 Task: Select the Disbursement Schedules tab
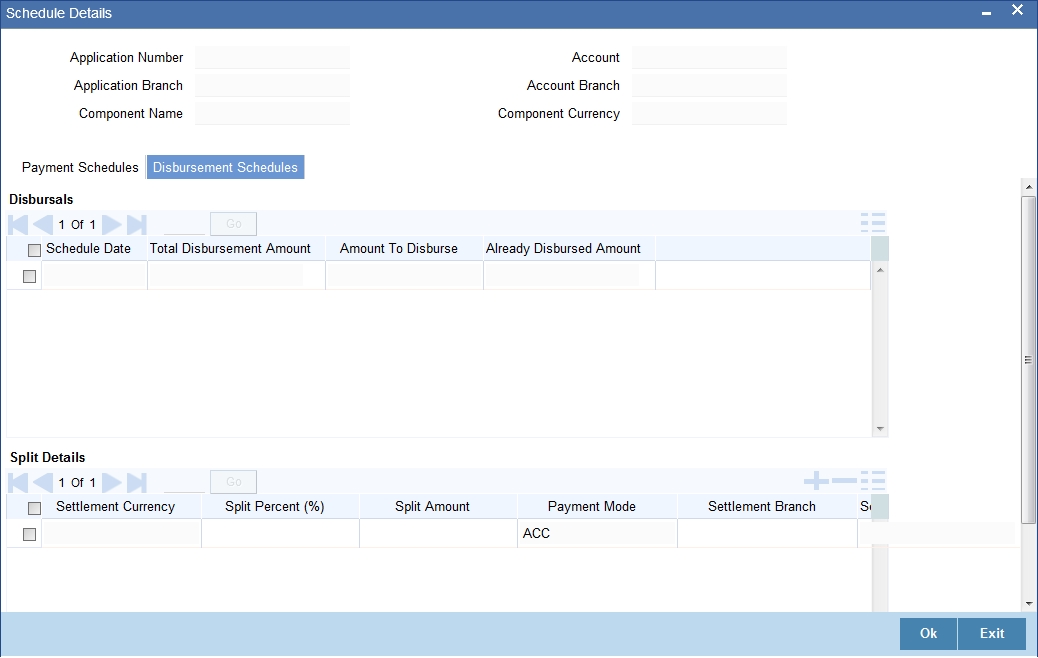click(x=224, y=167)
